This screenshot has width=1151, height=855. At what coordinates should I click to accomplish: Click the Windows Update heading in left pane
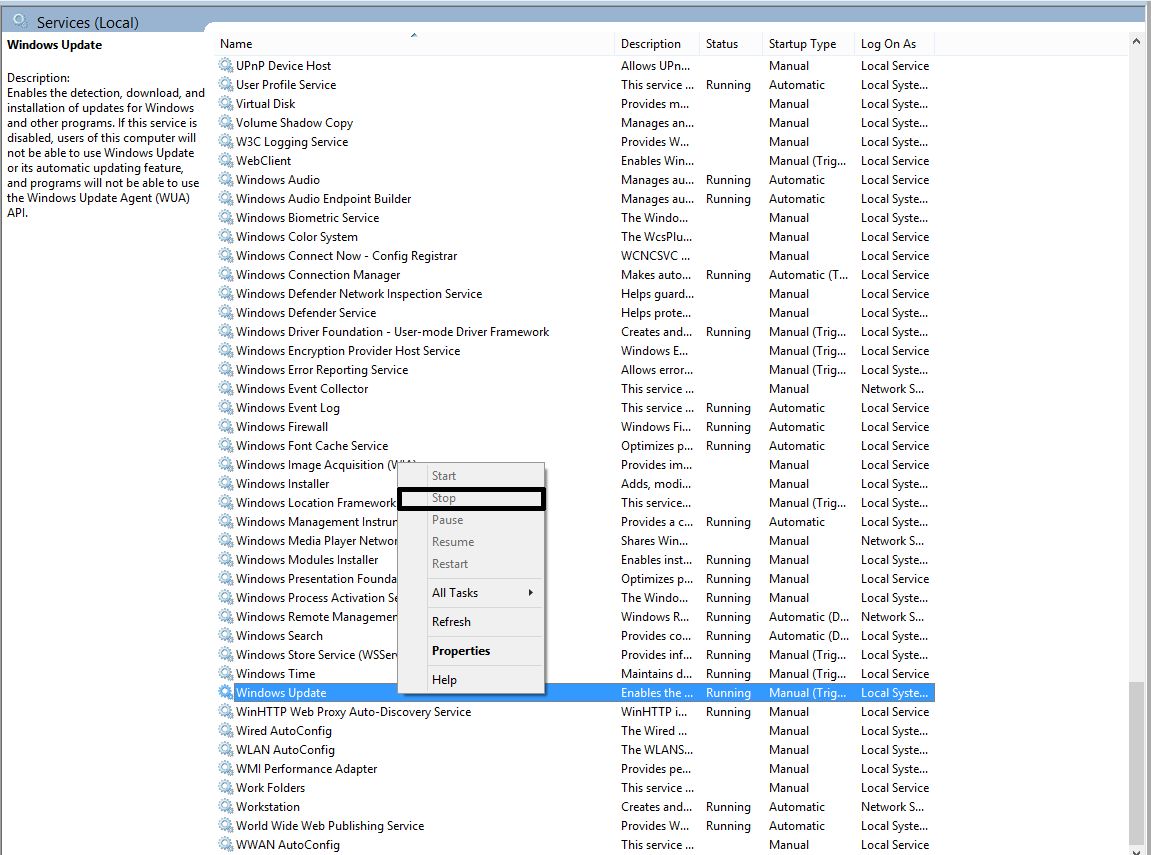[x=54, y=45]
